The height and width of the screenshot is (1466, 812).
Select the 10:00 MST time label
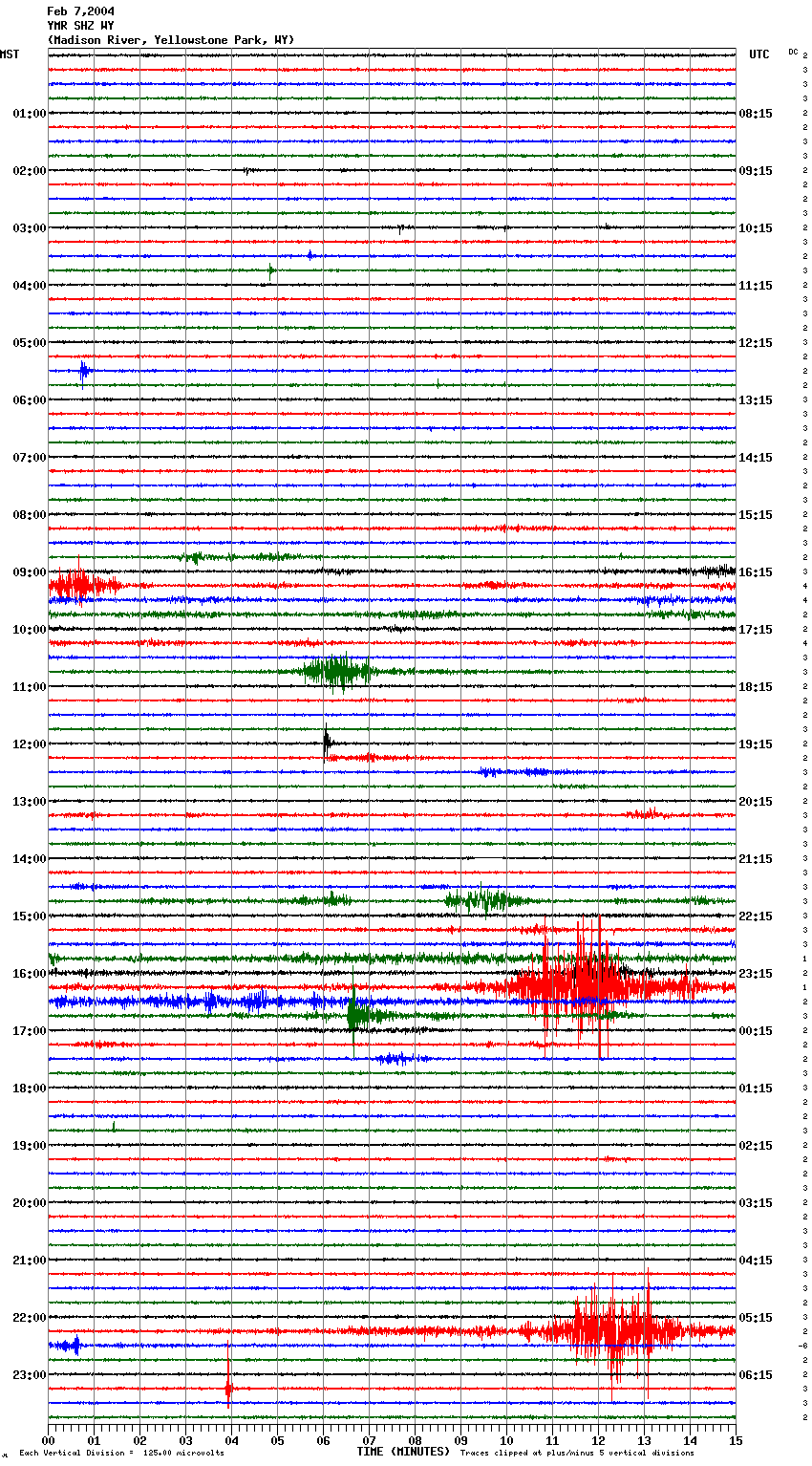pos(30,630)
